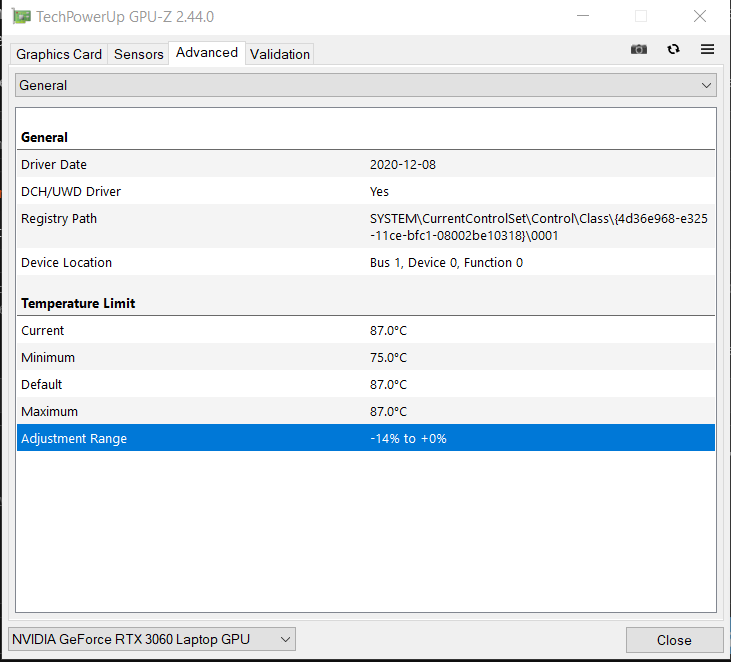The height and width of the screenshot is (662, 731).
Task: Select the Device Location row
Action: [366, 262]
